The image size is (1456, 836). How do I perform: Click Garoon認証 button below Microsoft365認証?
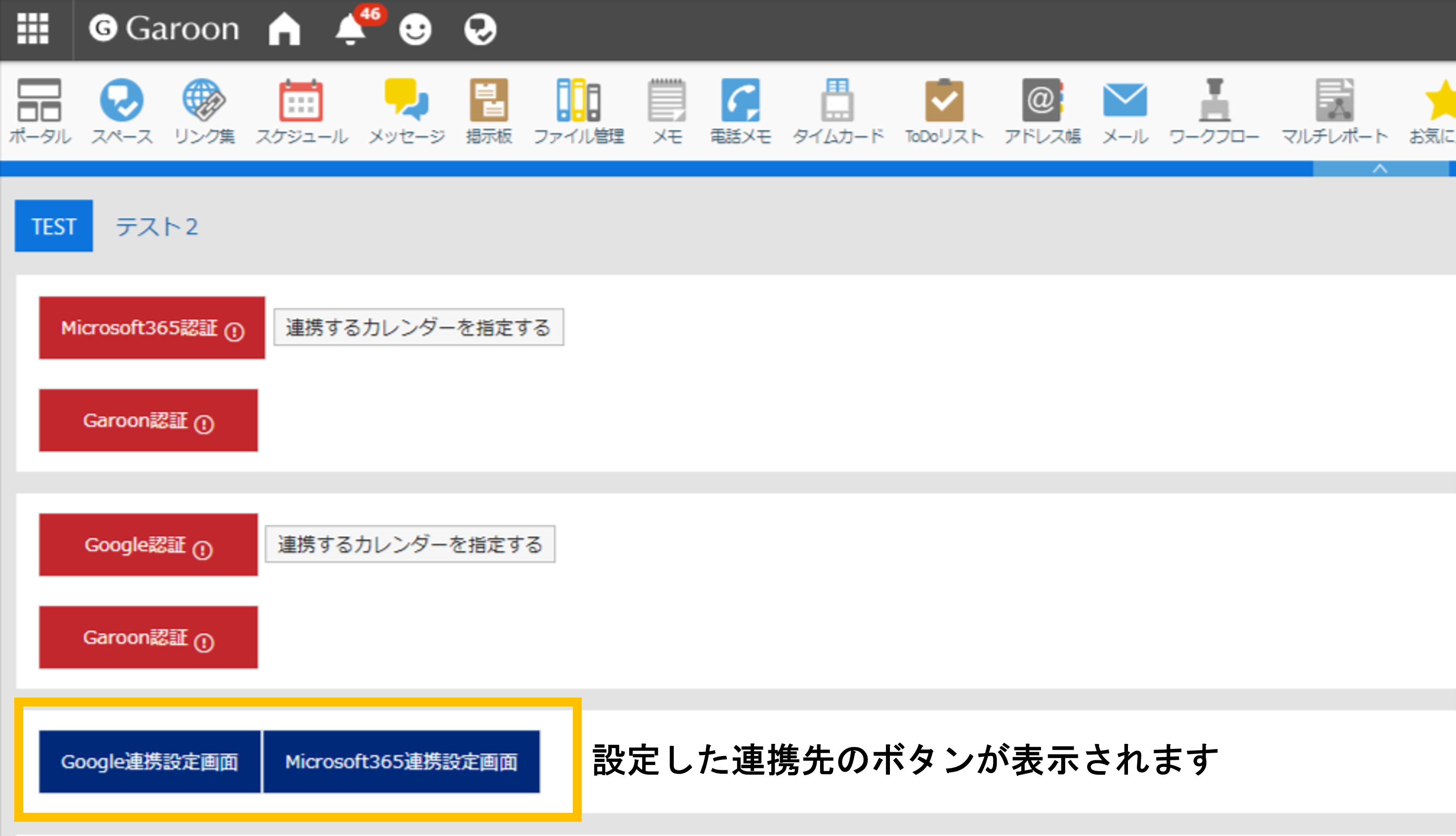tap(148, 420)
